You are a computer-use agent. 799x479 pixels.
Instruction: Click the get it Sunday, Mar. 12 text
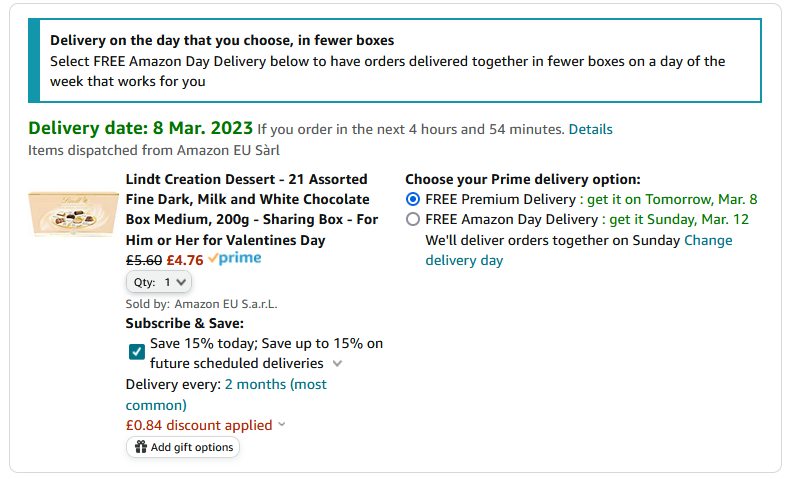click(x=679, y=220)
